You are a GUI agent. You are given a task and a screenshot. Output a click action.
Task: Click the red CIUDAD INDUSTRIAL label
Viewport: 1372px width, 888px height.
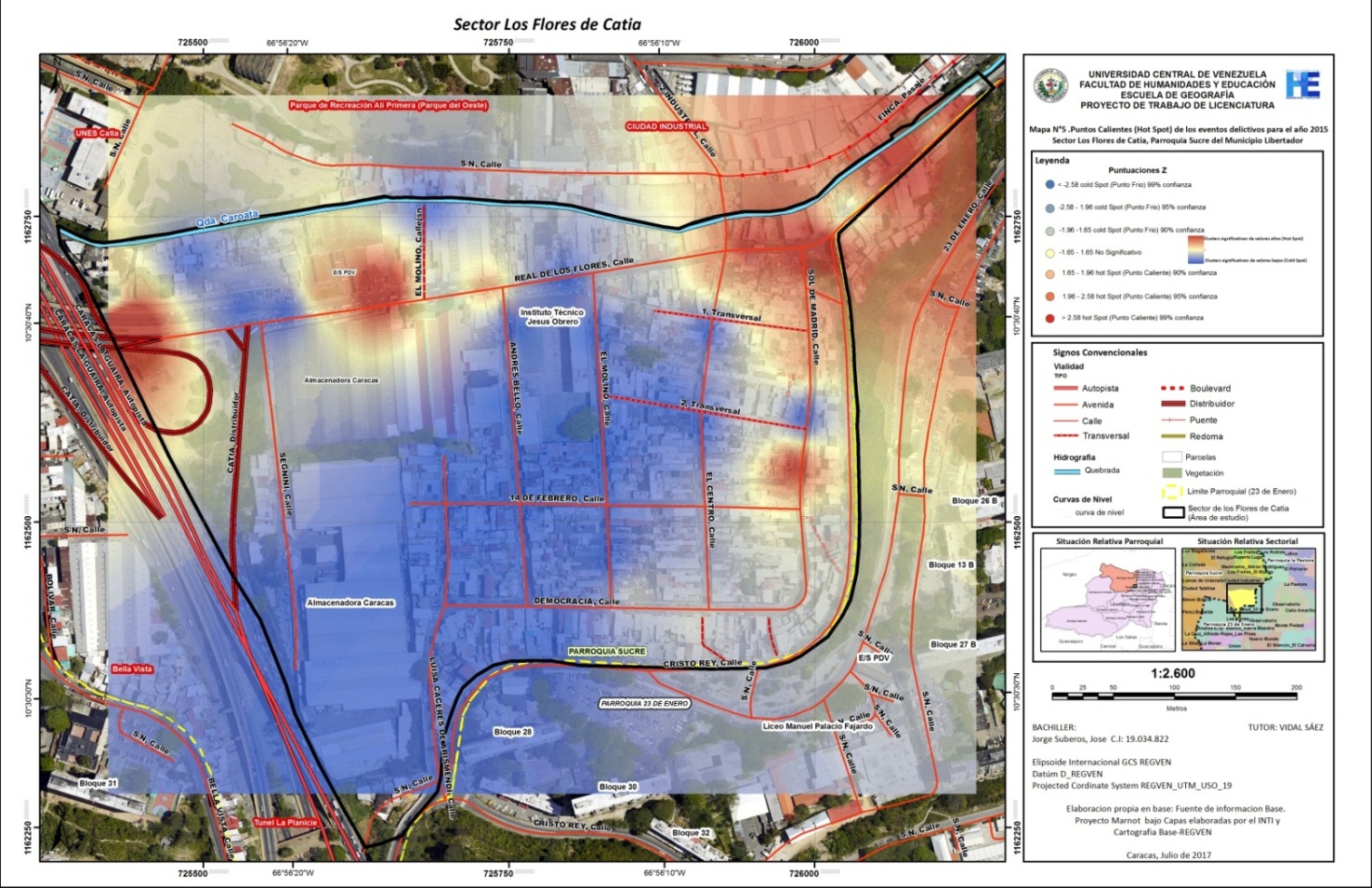[x=666, y=126]
